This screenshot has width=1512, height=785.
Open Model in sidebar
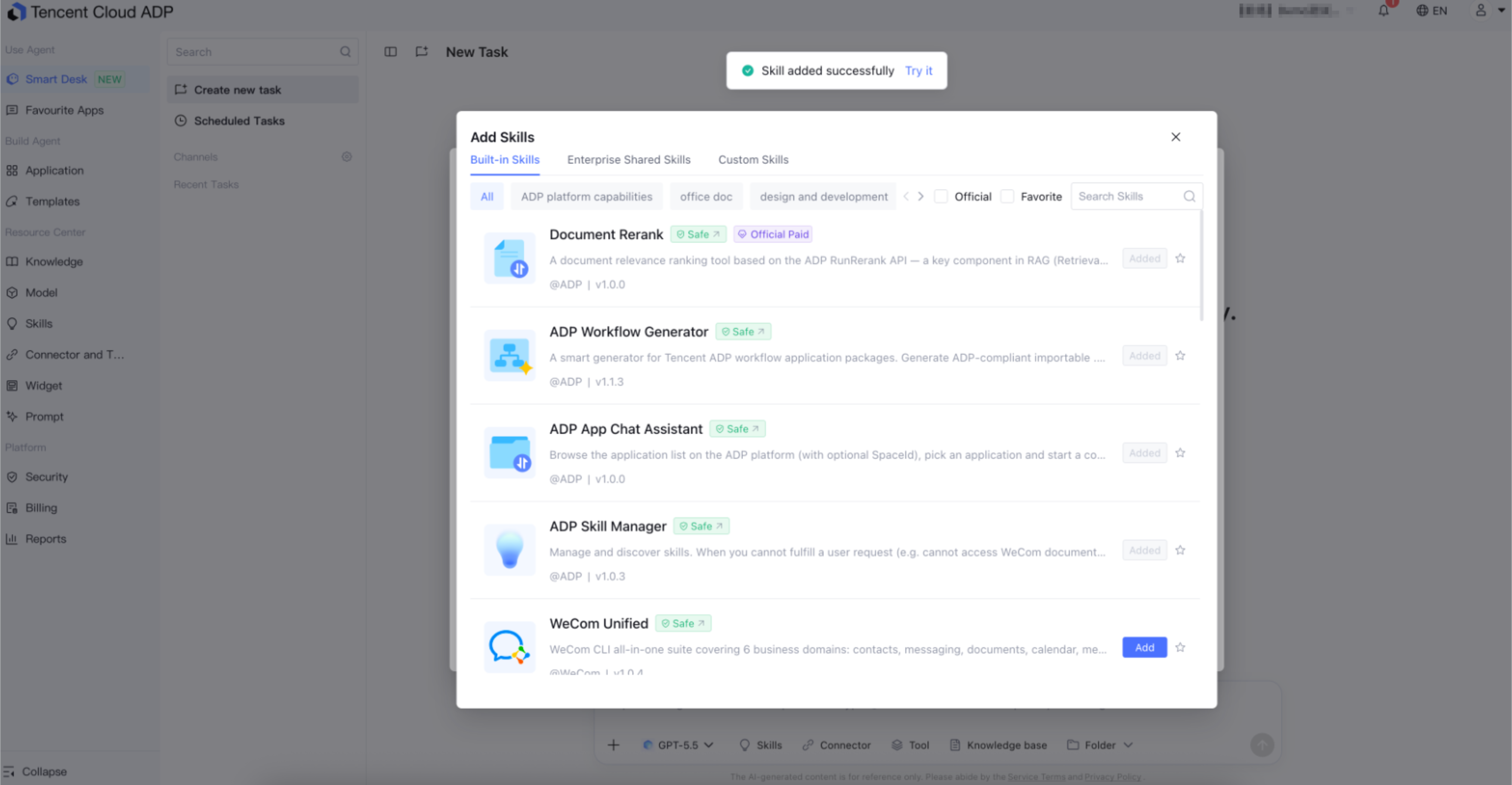(x=74, y=292)
